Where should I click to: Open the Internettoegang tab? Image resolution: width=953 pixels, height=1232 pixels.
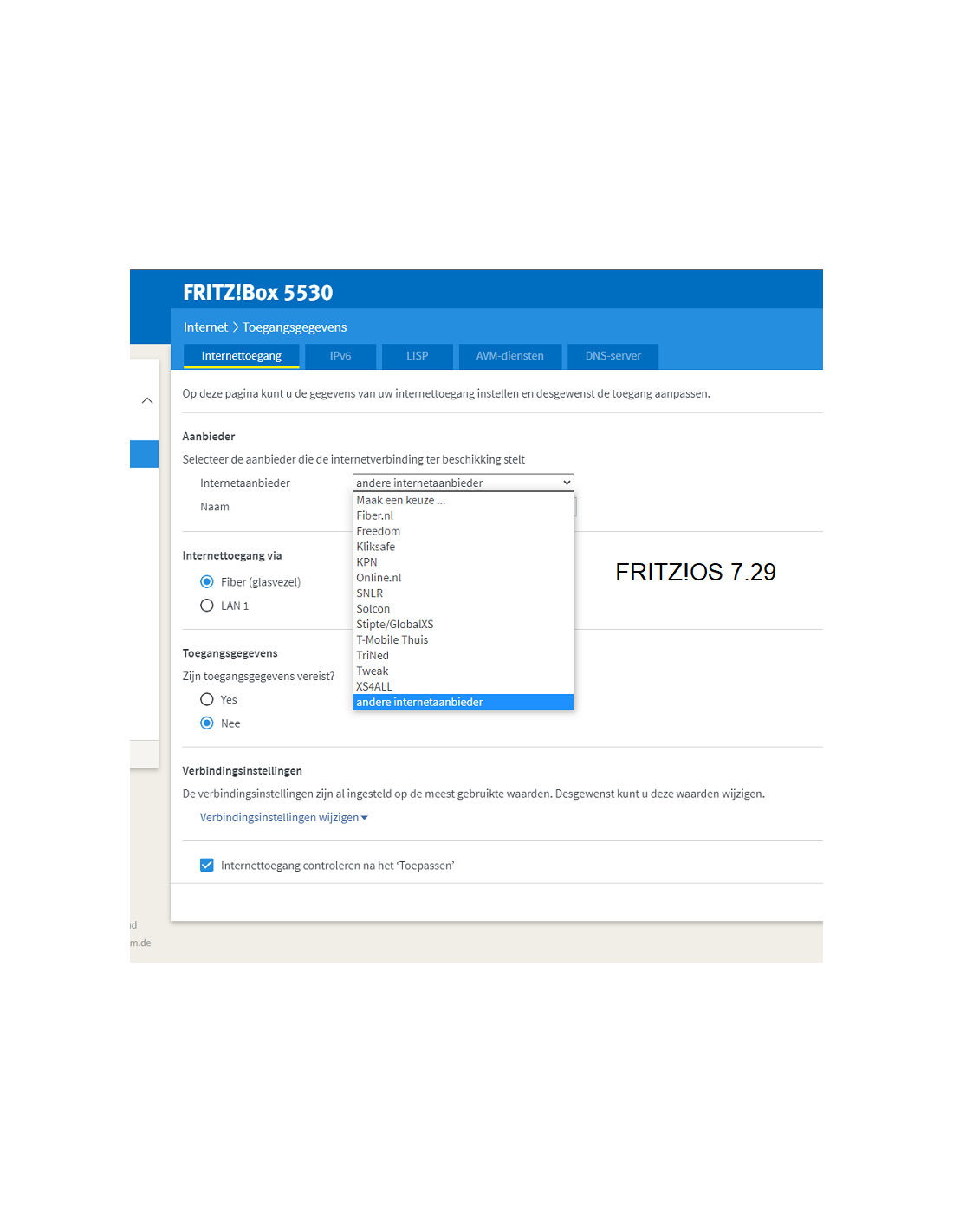(241, 356)
